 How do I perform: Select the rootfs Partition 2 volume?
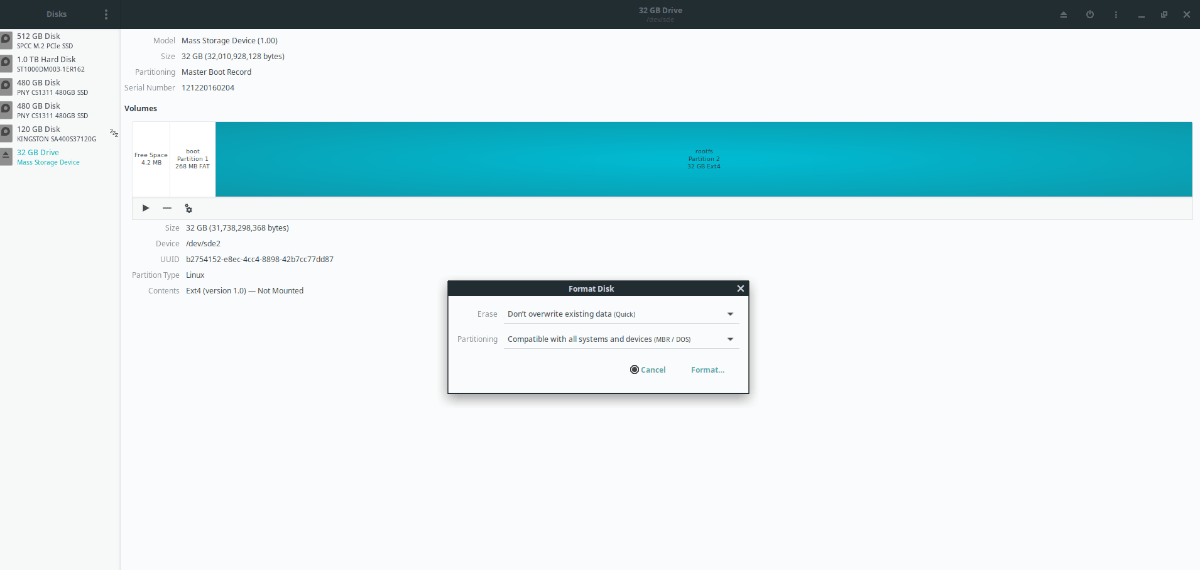click(704, 159)
